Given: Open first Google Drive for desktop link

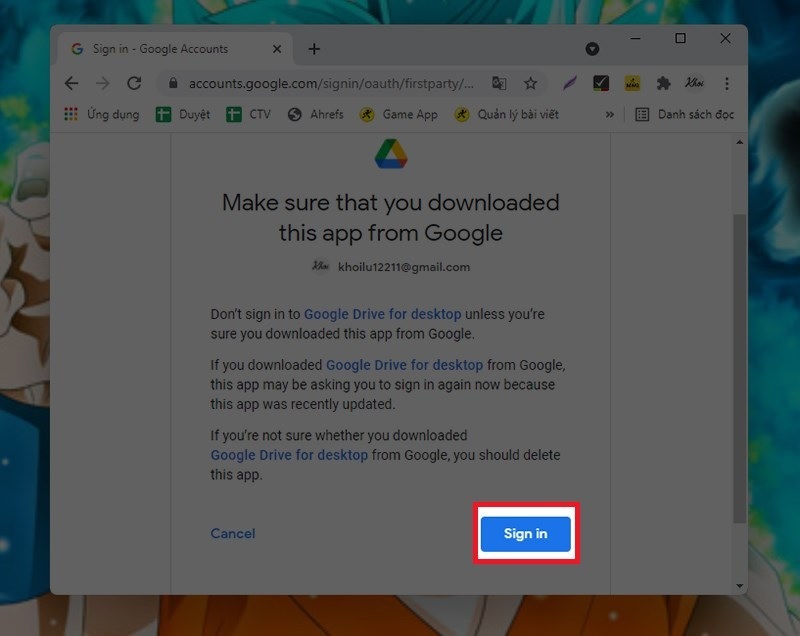Looking at the screenshot, I should [x=383, y=314].
